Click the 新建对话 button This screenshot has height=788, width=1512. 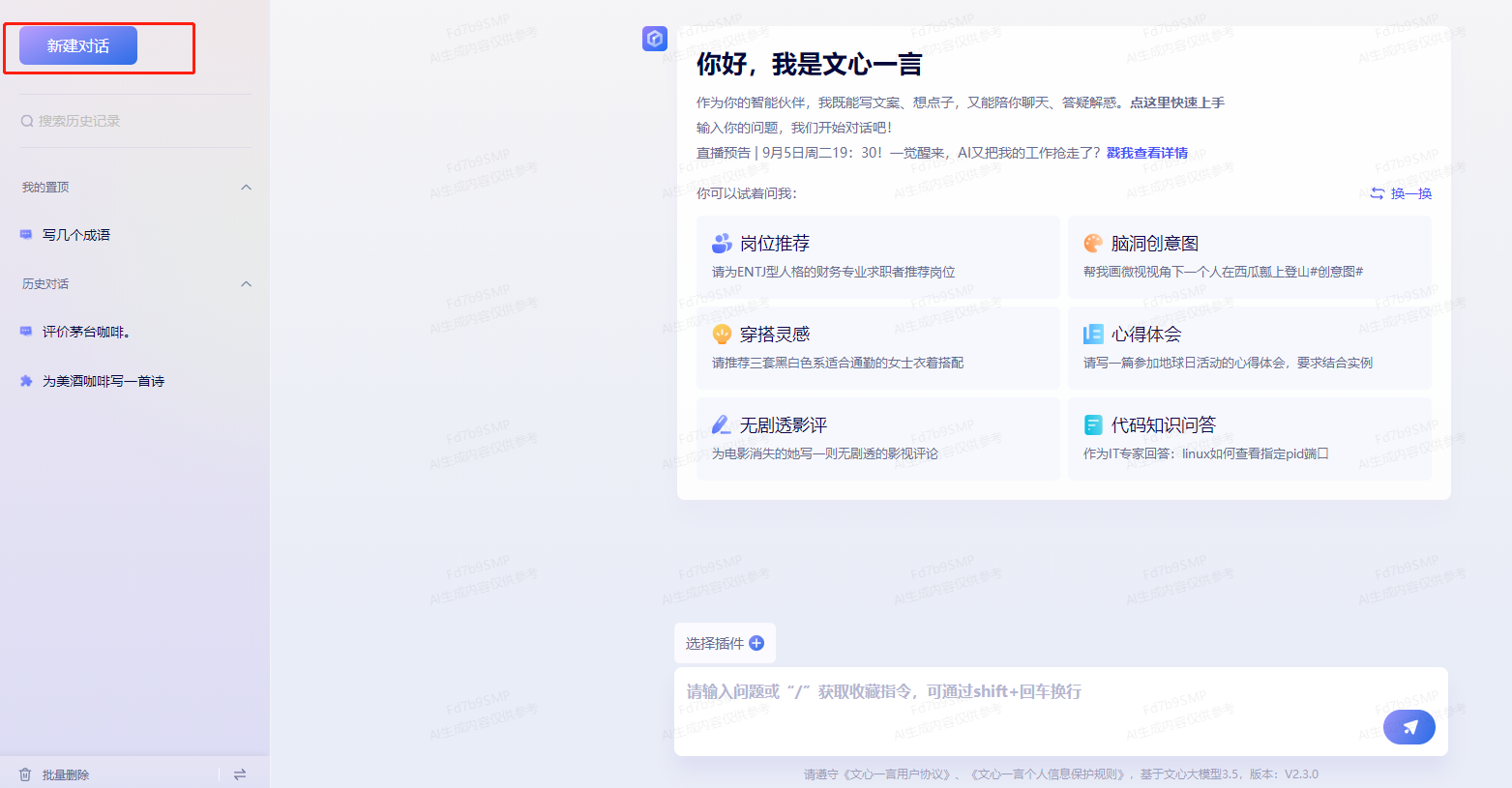[78, 45]
